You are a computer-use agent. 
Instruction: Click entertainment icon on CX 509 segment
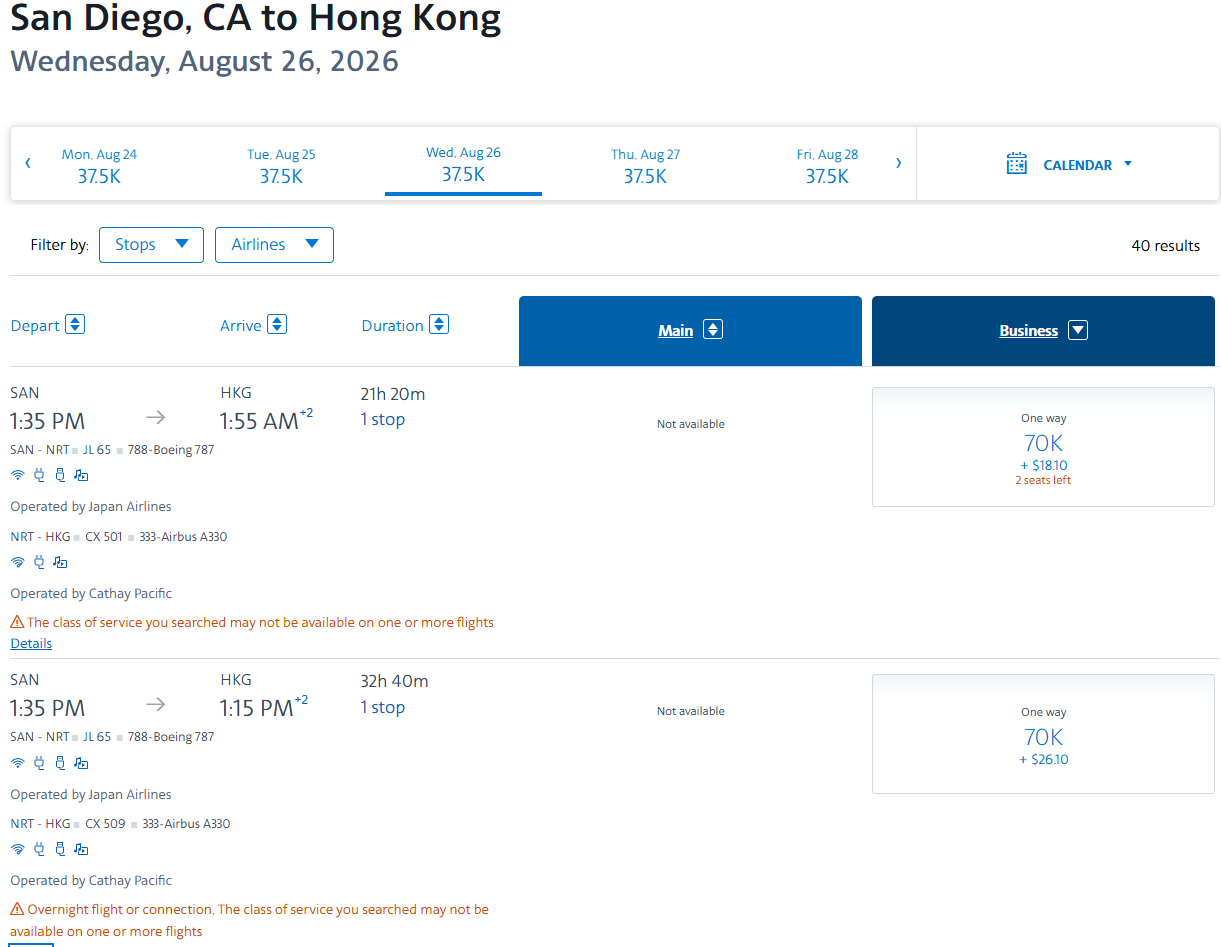(81, 850)
